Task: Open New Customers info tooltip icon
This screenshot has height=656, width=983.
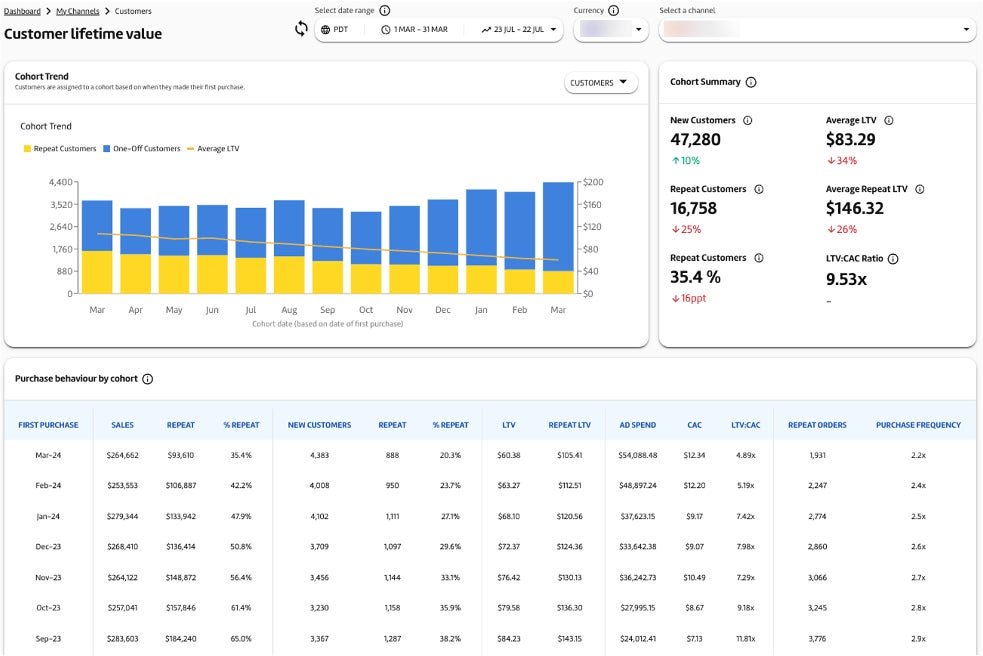Action: [748, 120]
